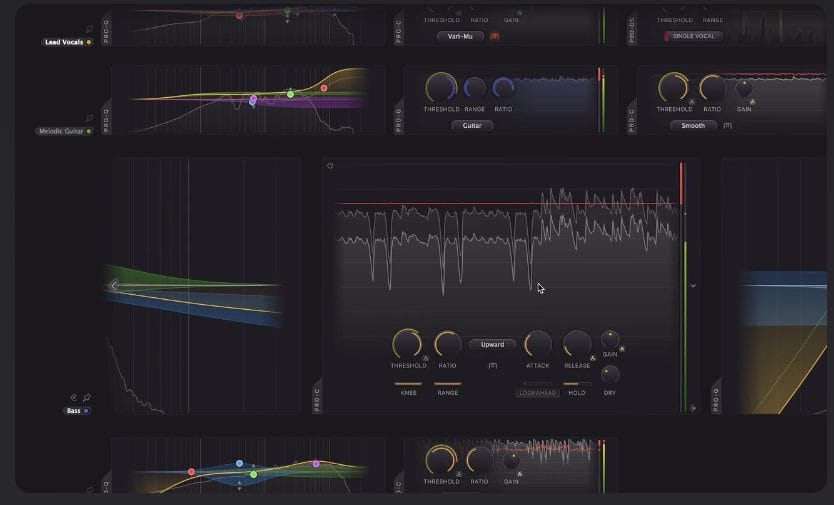The height and width of the screenshot is (505, 834).
Task: Click the sidechain icon next to Vari-Mu
Action: pyautogui.click(x=494, y=36)
